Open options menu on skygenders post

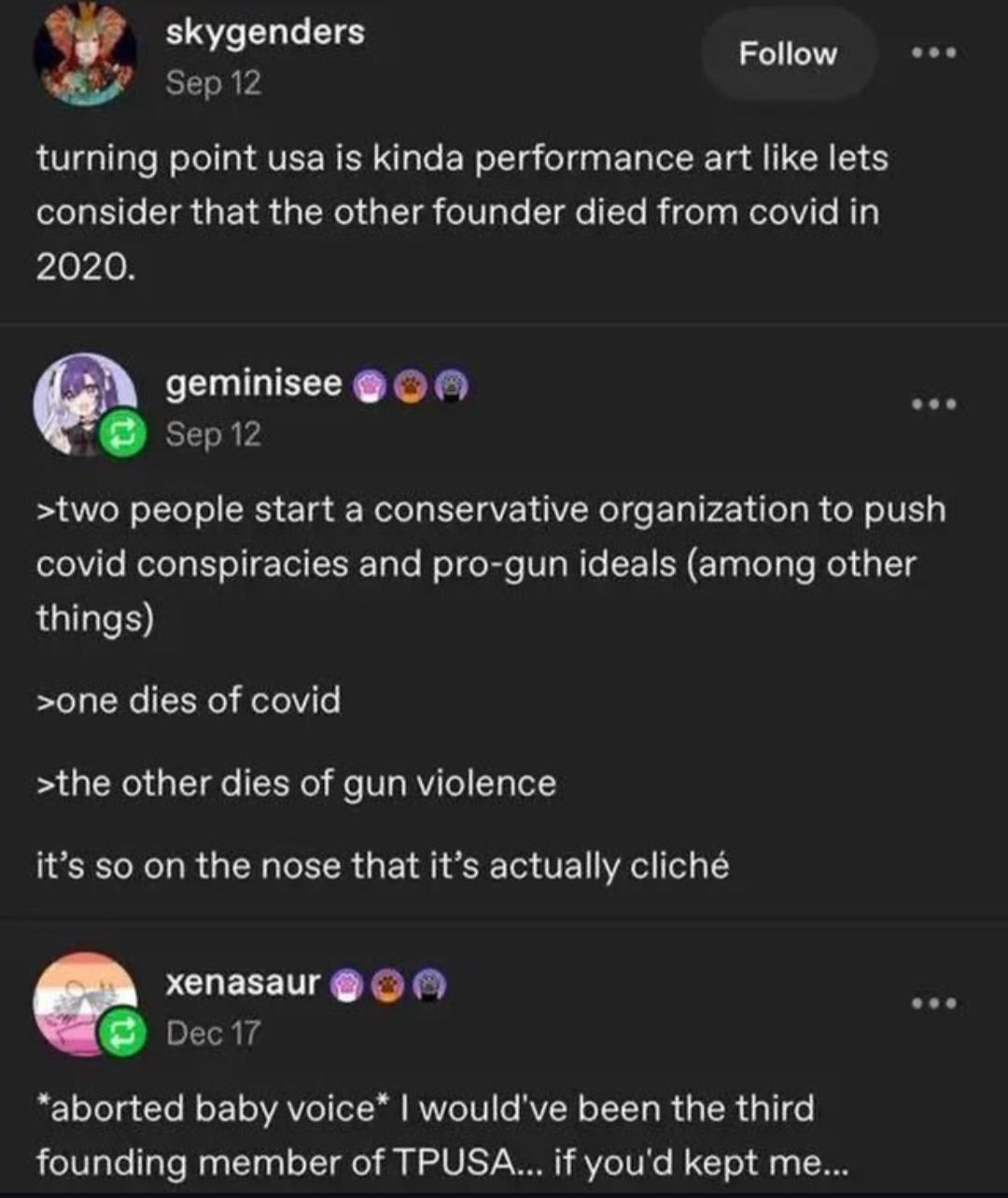934,53
